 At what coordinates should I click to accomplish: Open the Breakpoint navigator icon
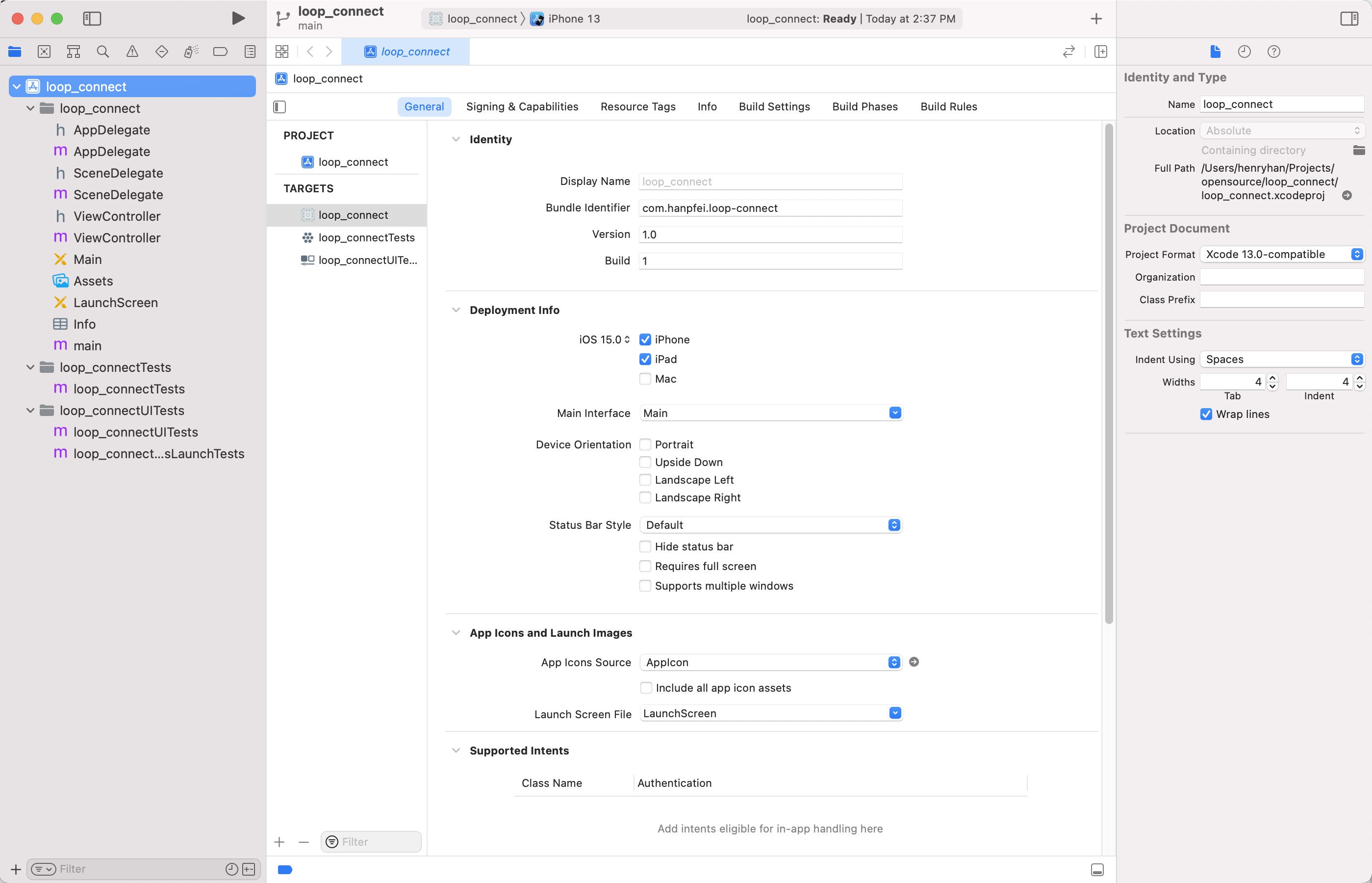click(x=220, y=52)
